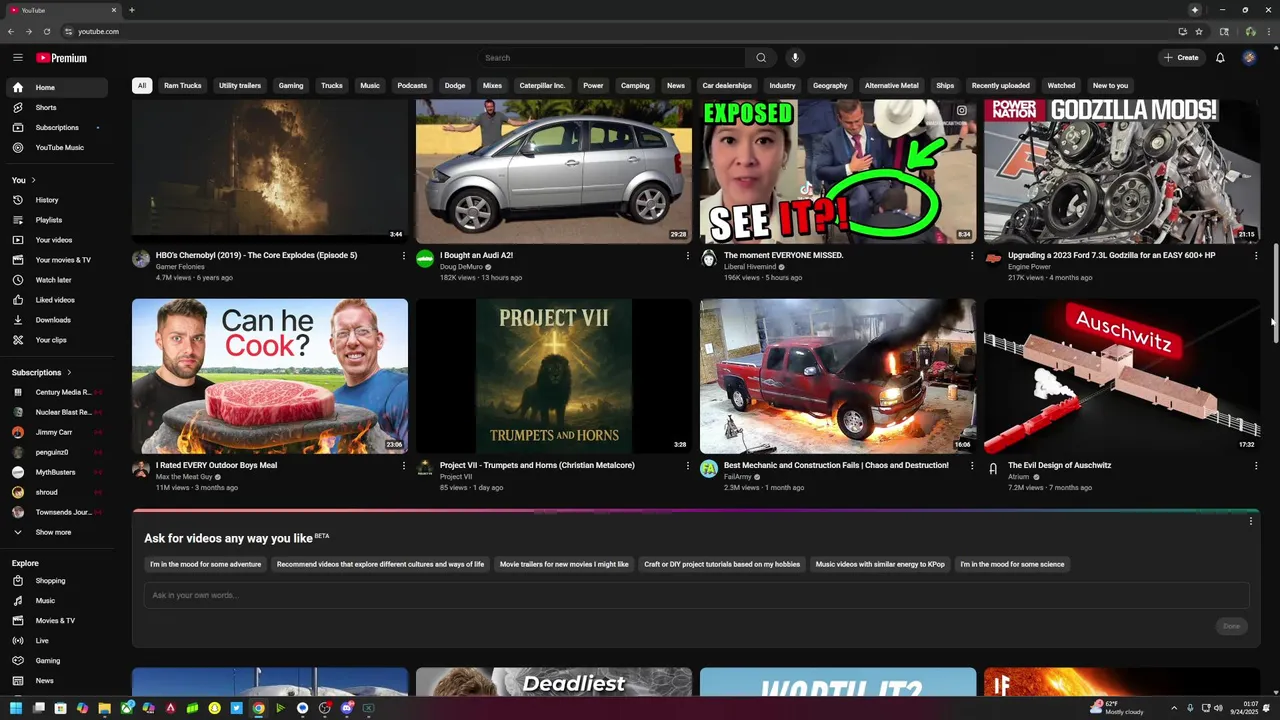Select the Ram Trucks filter chip
Image resolution: width=1280 pixels, height=720 pixels.
183,86
